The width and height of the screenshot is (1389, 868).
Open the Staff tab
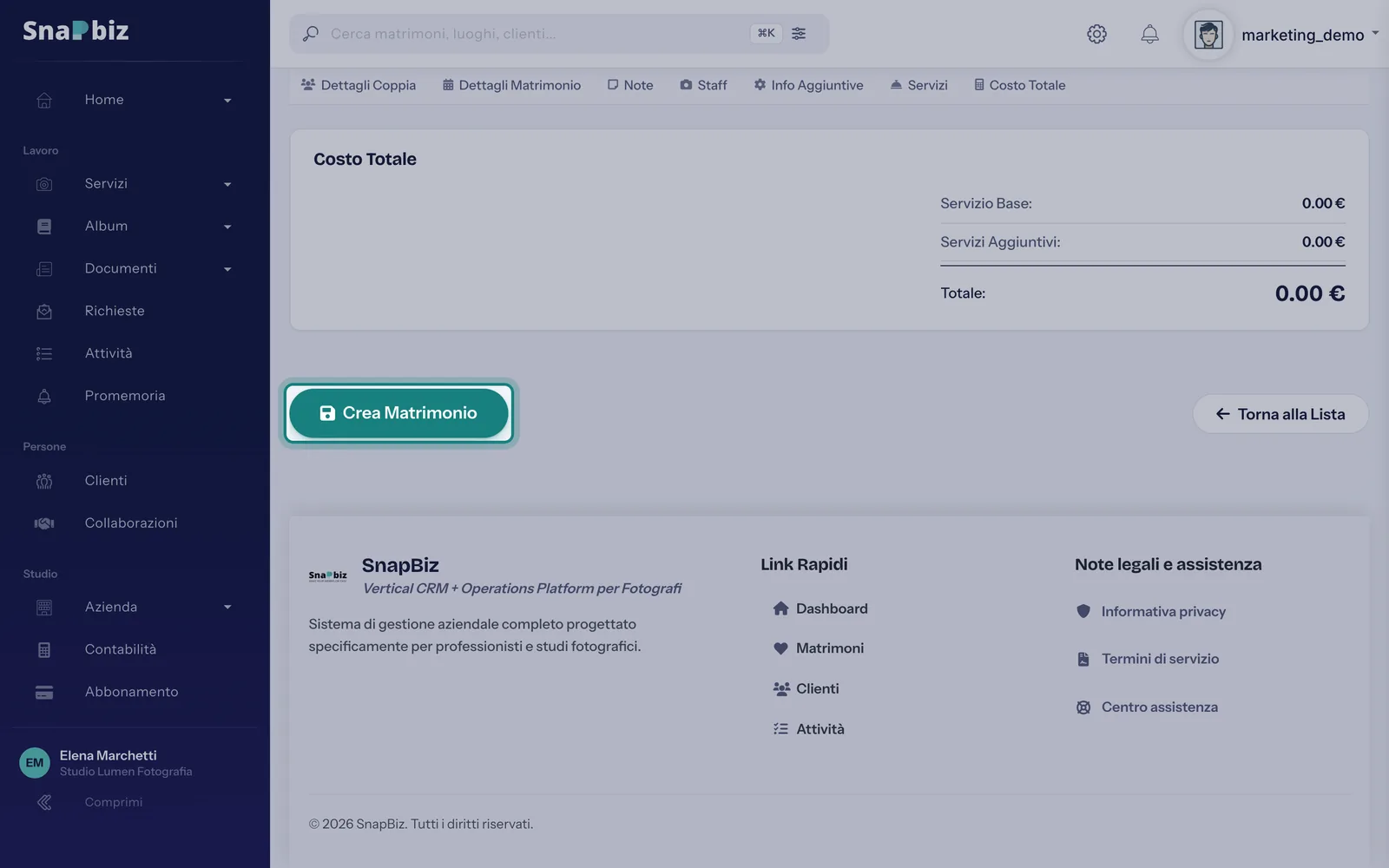(703, 85)
